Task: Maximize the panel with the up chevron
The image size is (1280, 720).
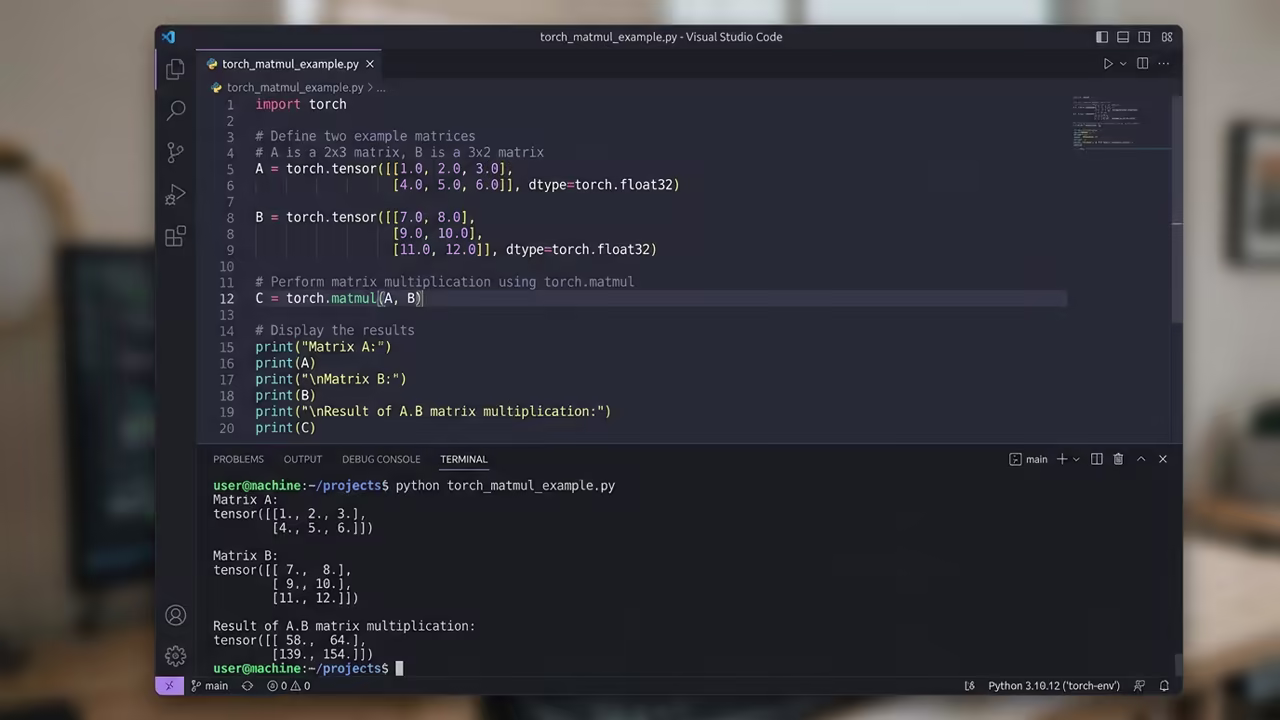Action: [x=1141, y=459]
